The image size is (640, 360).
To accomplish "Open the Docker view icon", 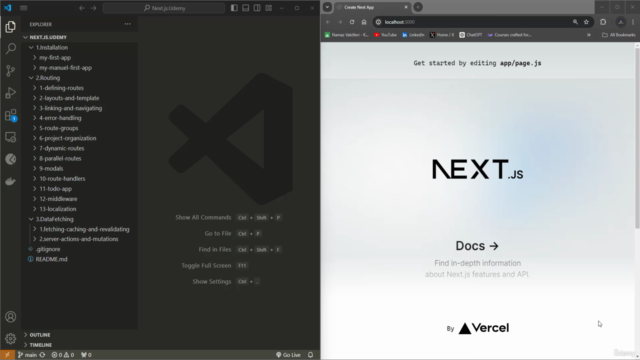I will (x=11, y=181).
